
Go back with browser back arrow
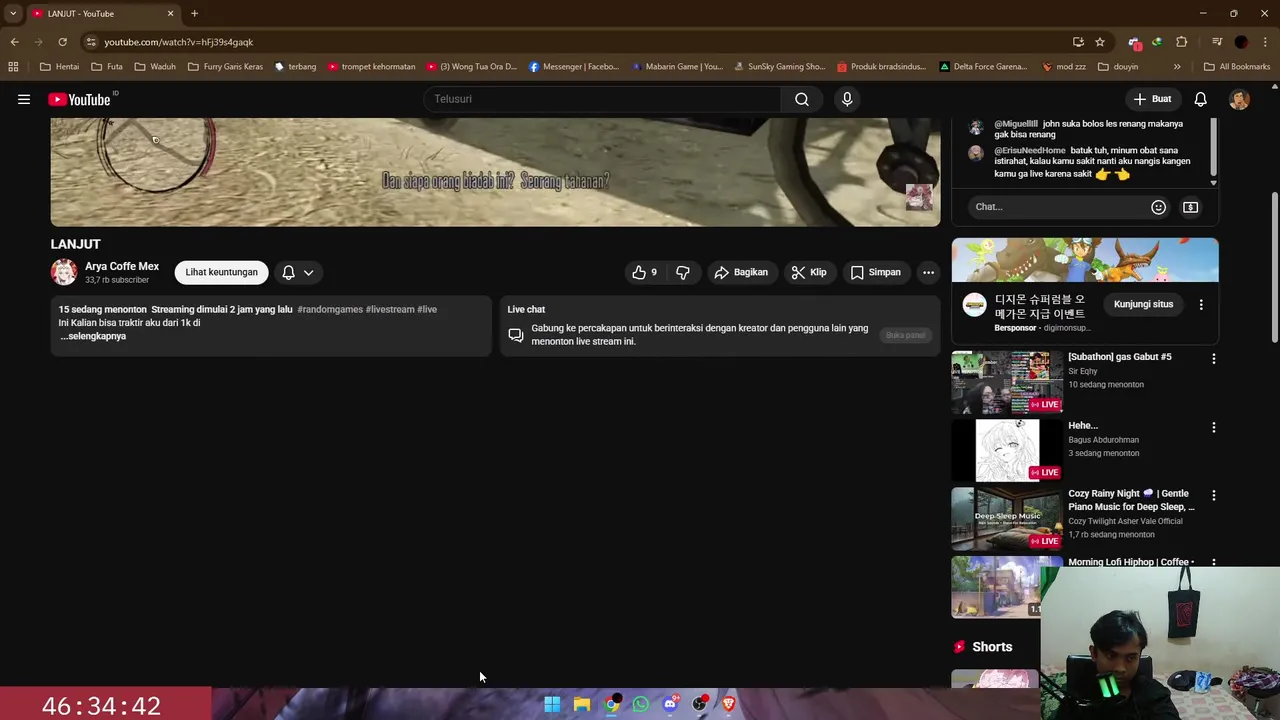click(14, 42)
